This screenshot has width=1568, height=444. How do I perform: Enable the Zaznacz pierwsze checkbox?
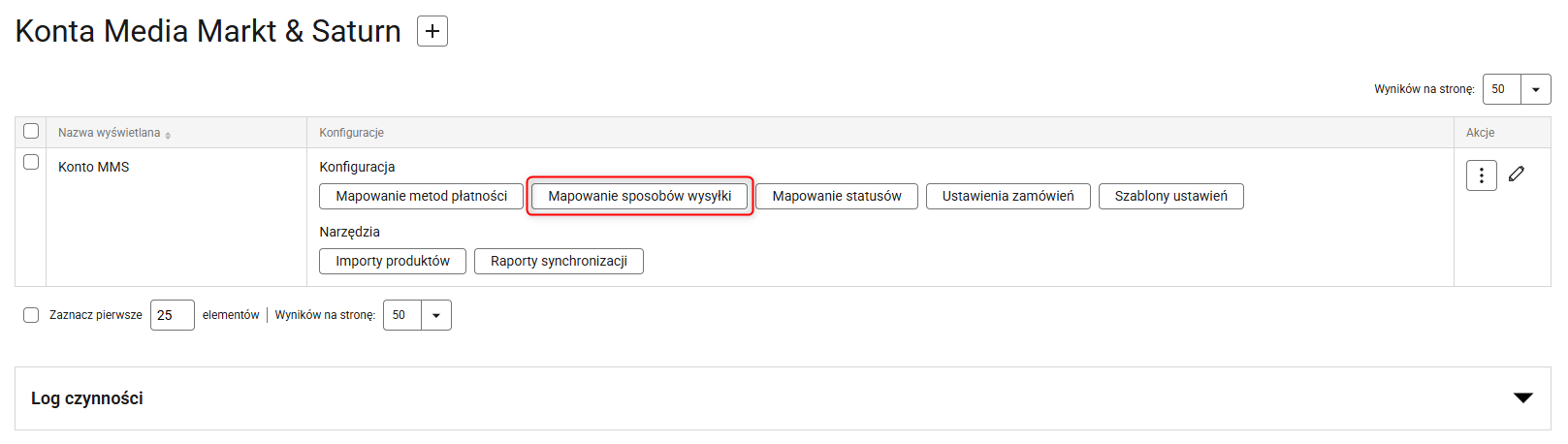coord(31,315)
